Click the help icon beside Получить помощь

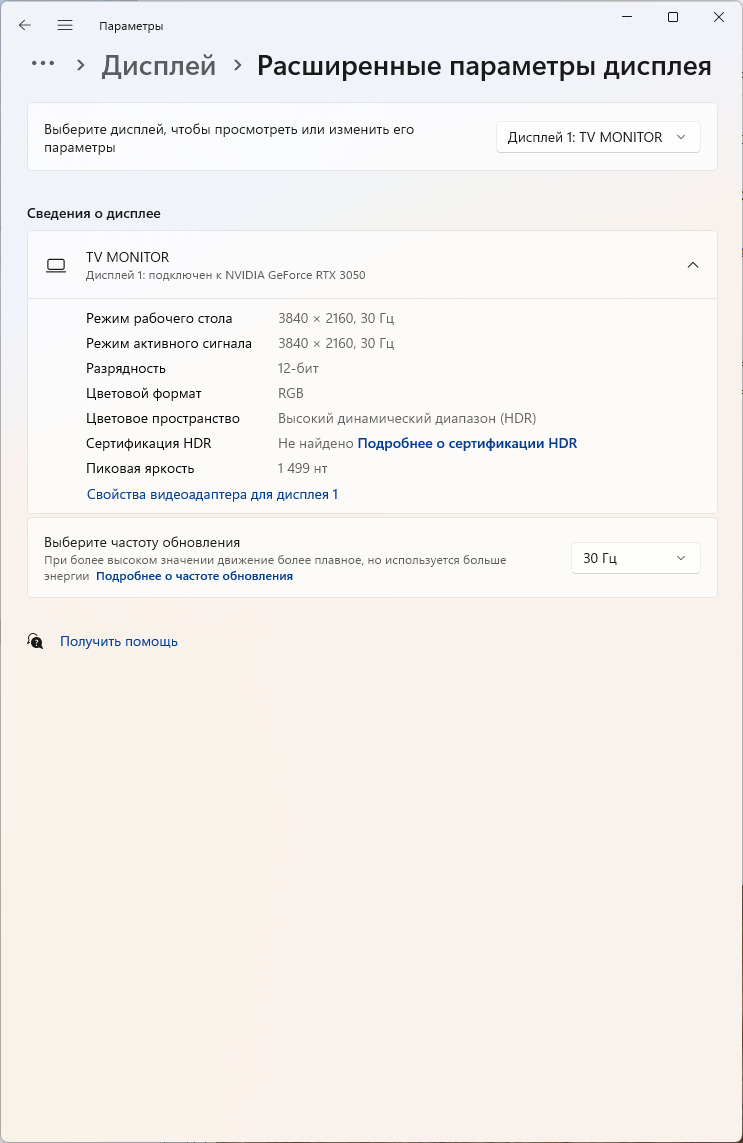(x=36, y=641)
